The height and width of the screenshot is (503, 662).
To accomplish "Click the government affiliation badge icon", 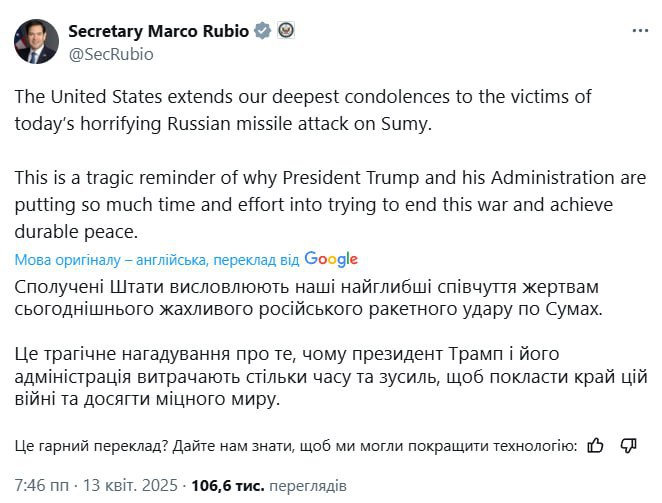I will tap(285, 31).
